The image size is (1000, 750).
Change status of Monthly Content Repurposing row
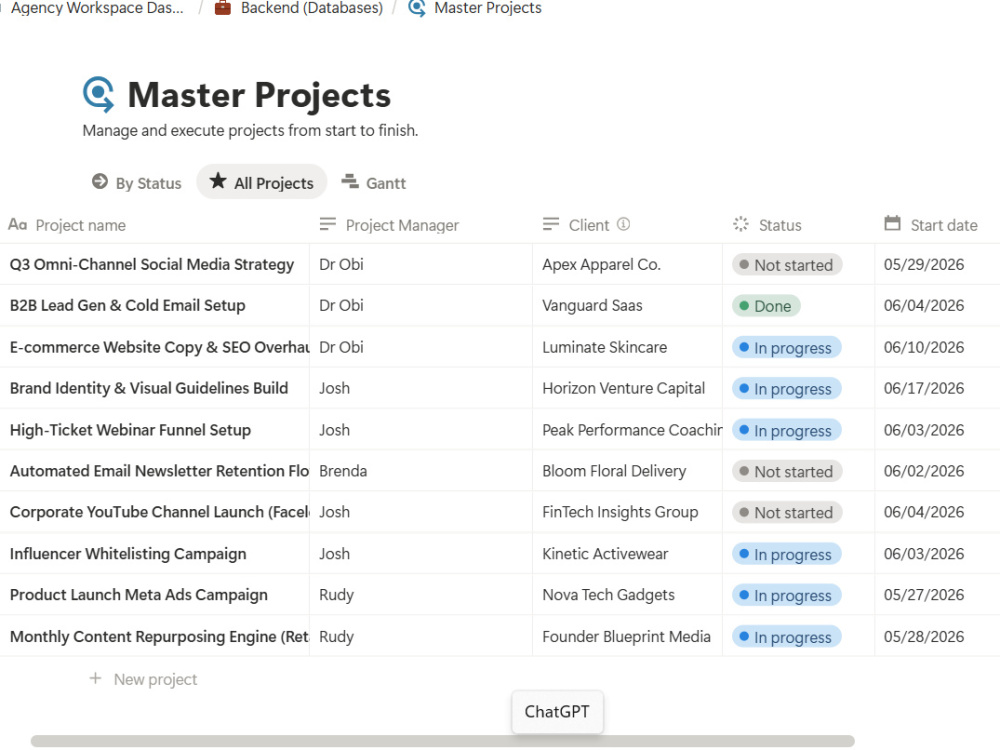point(786,636)
